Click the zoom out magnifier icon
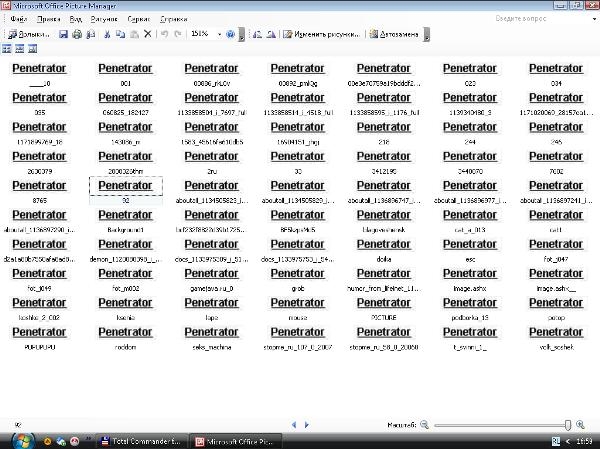Image resolution: width=600 pixels, height=449 pixels. 424,425
